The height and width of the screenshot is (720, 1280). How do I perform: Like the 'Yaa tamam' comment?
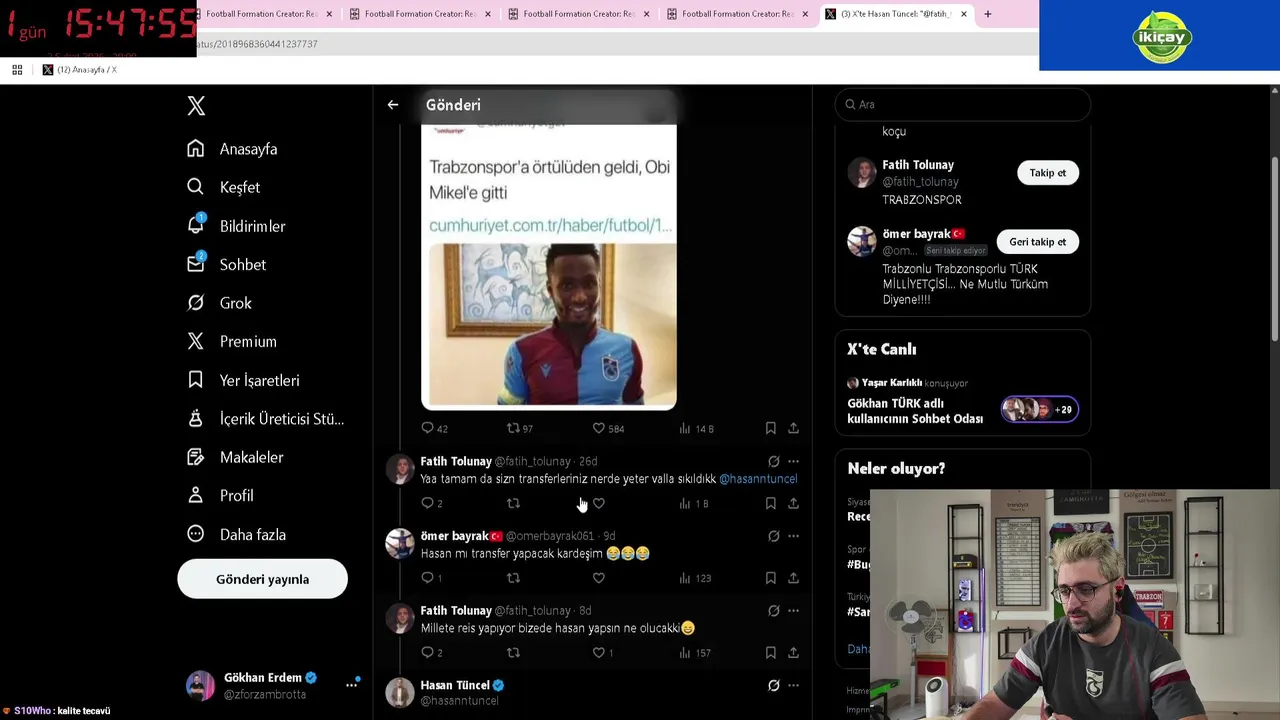598,503
